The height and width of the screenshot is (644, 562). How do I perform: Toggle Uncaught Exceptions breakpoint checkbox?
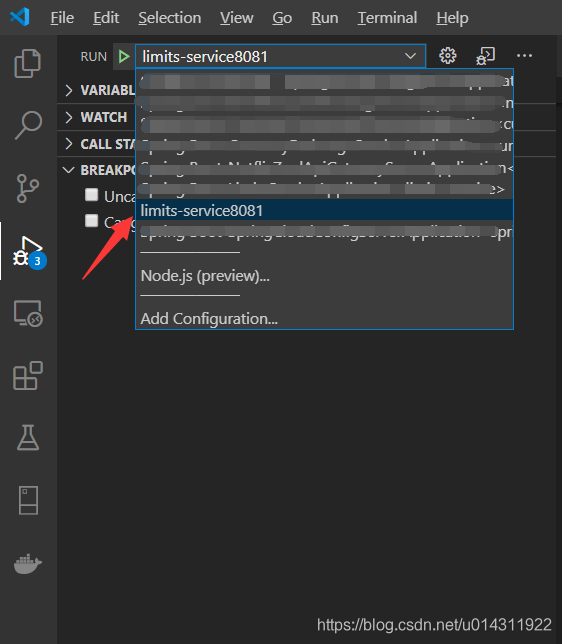(91, 195)
